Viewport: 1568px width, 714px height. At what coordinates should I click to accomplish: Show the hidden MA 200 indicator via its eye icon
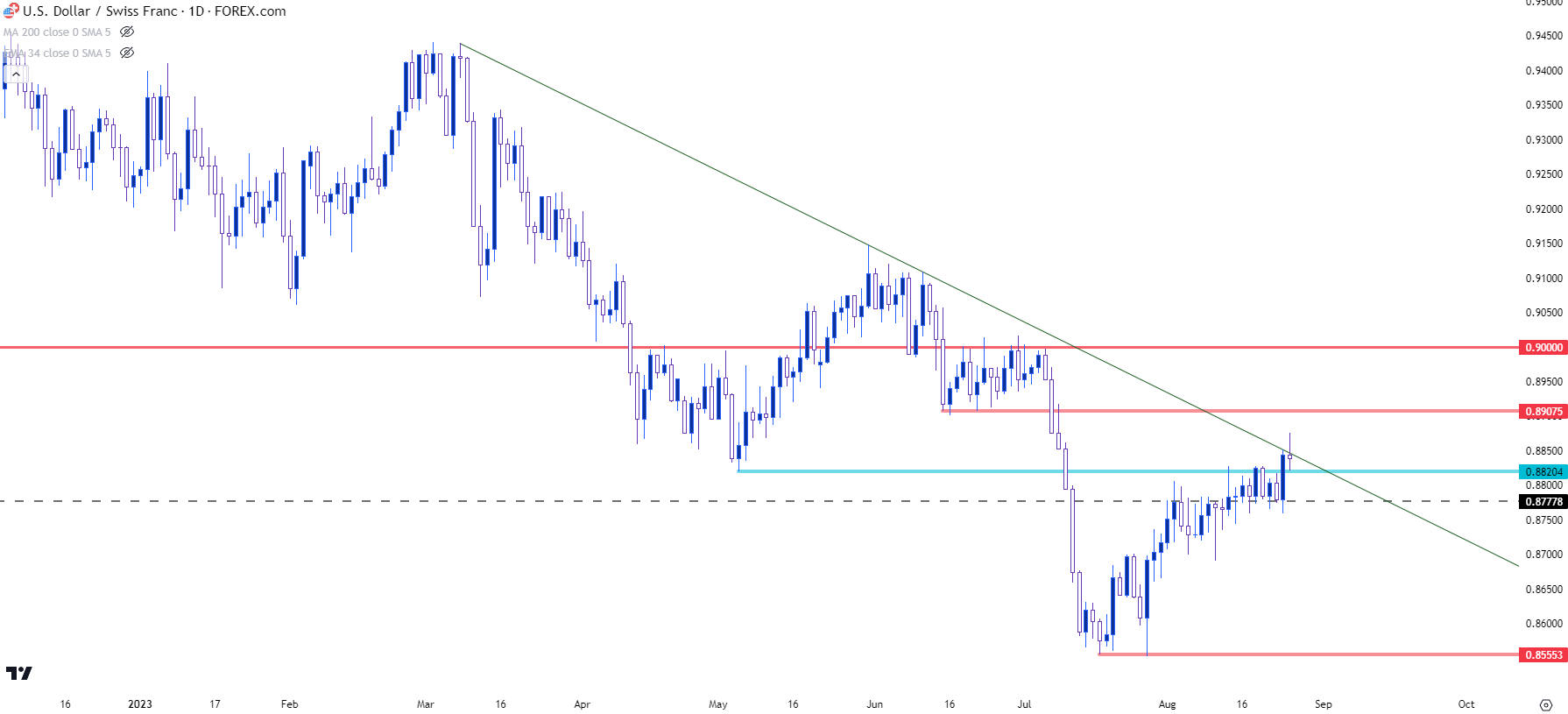click(127, 32)
